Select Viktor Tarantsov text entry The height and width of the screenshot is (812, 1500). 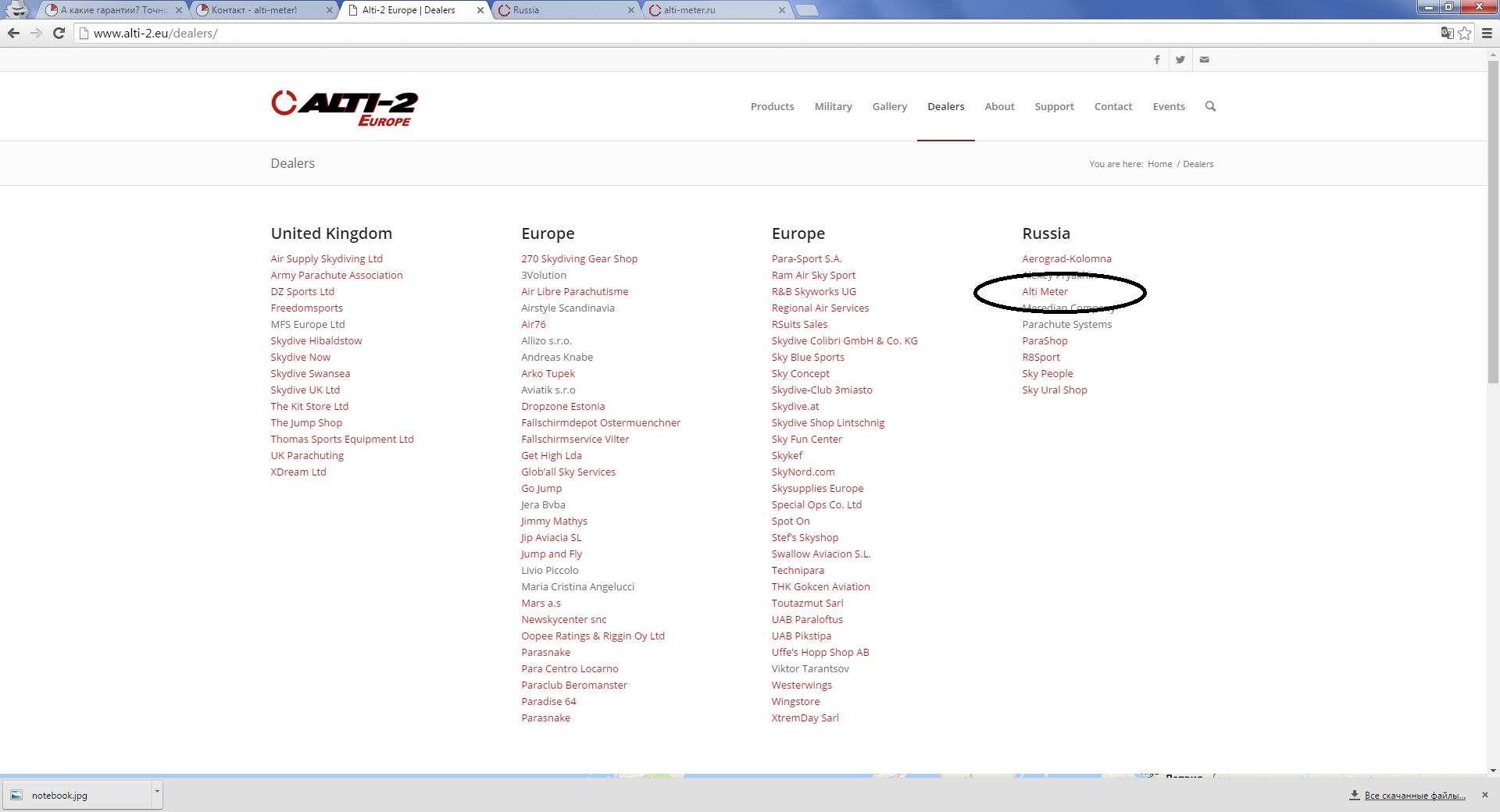tap(810, 668)
